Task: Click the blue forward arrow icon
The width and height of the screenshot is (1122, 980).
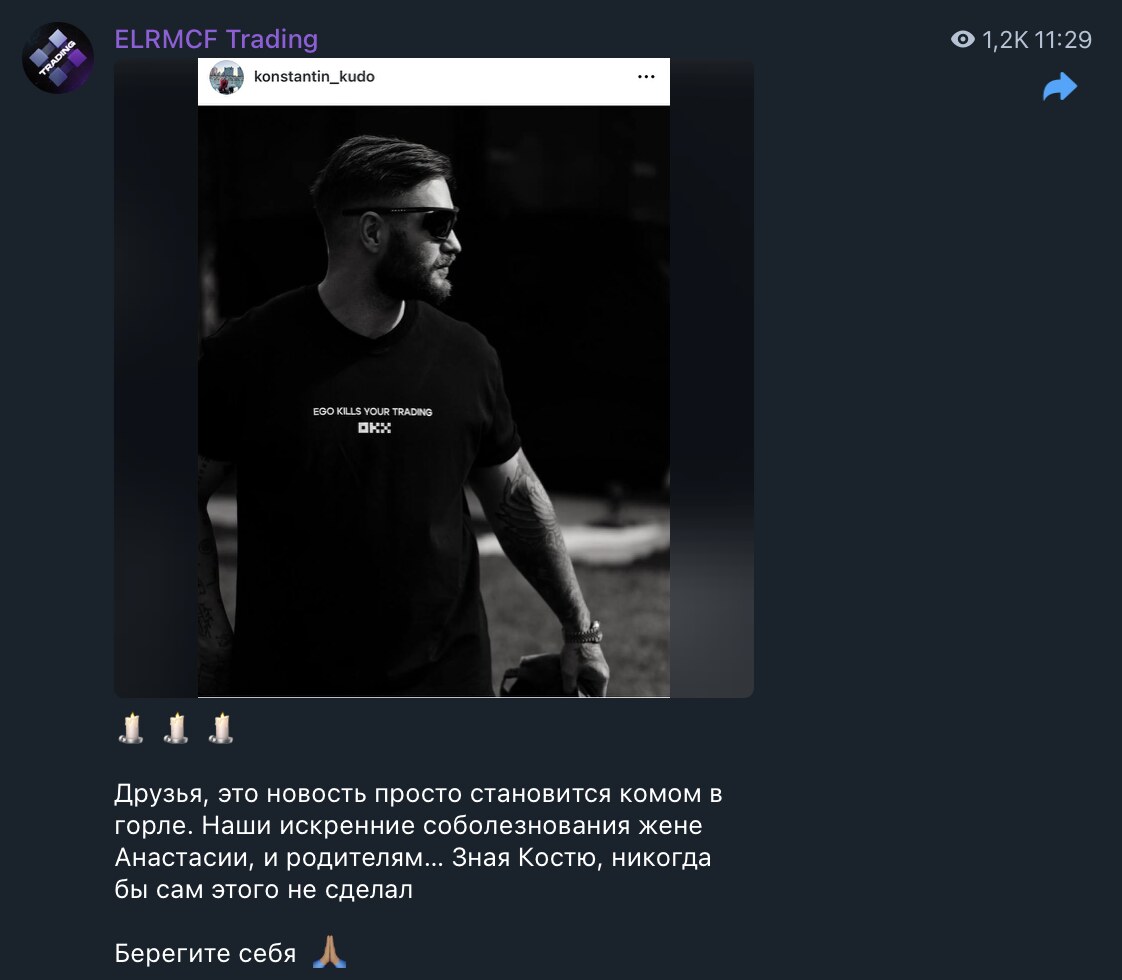Action: (1059, 87)
